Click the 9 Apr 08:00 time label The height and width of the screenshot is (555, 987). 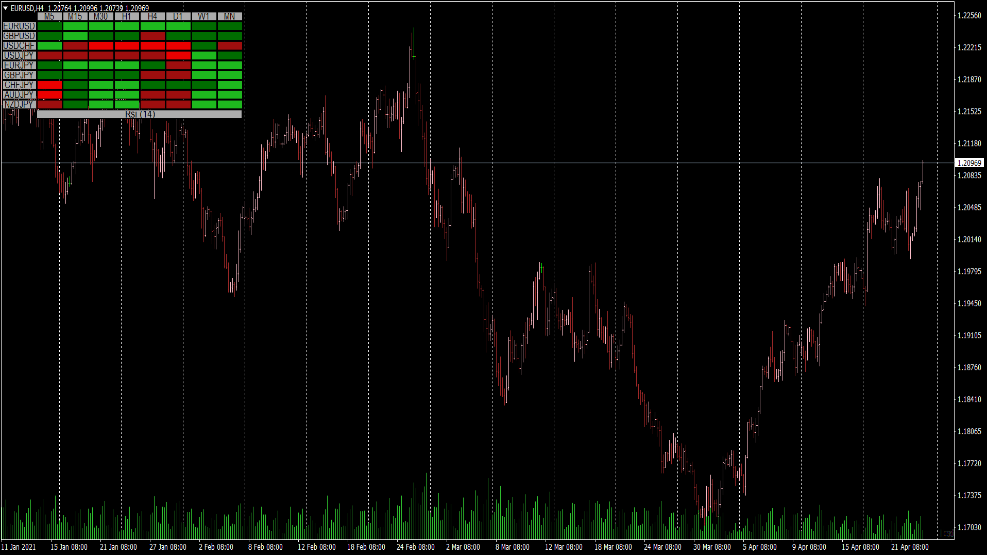[809, 547]
